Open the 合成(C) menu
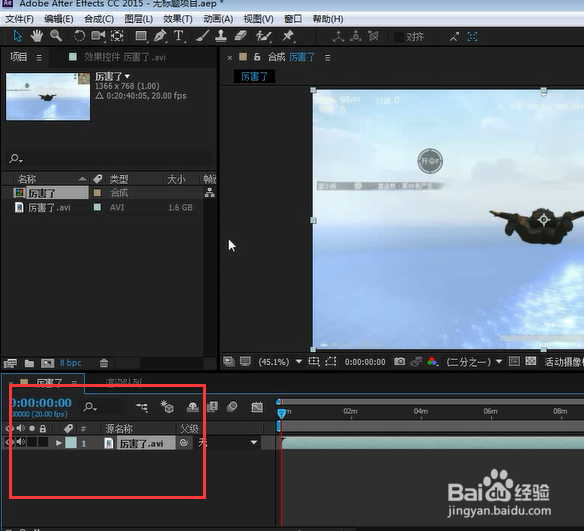Image resolution: width=584 pixels, height=531 pixels. (x=99, y=19)
